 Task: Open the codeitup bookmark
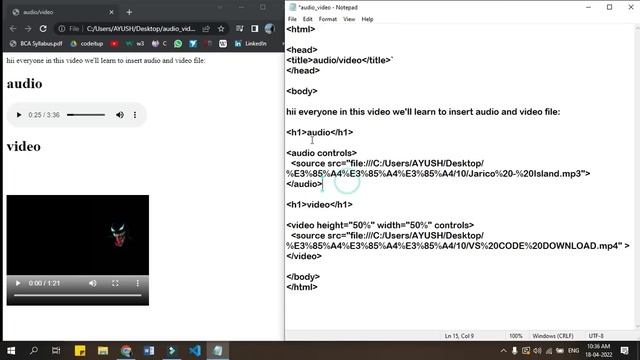[x=87, y=44]
